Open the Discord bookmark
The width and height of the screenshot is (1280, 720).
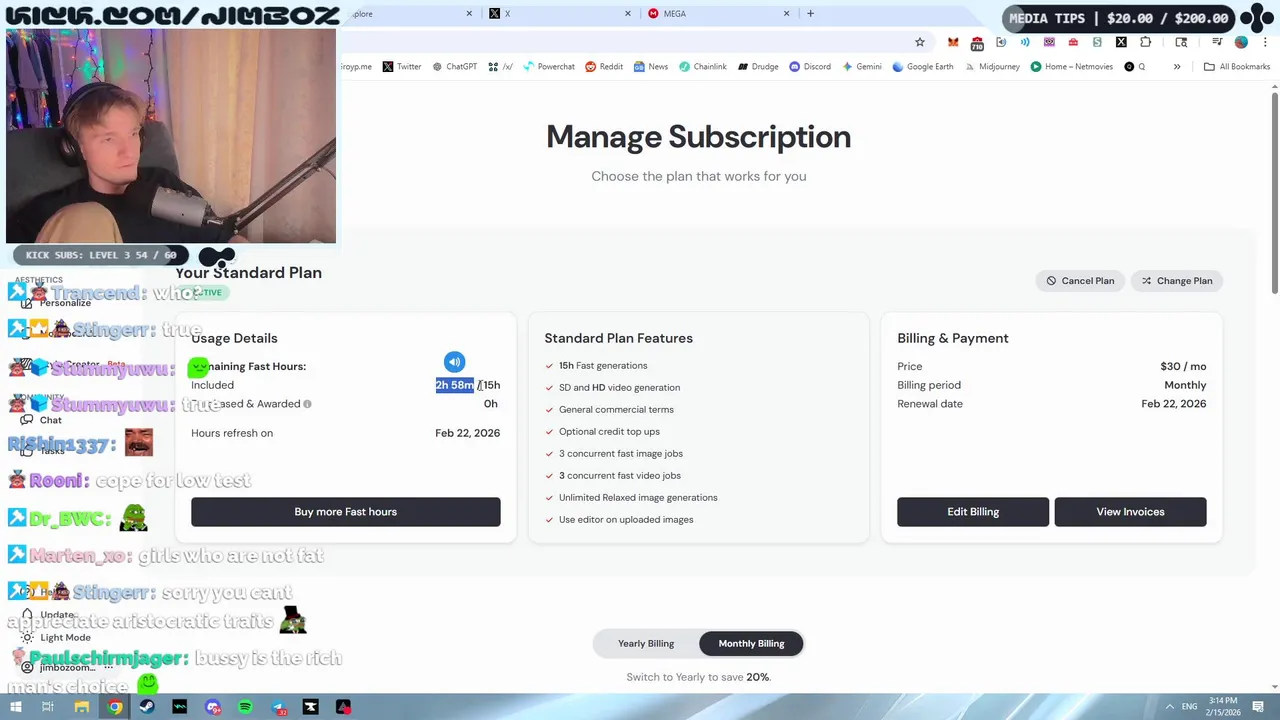tap(810, 67)
